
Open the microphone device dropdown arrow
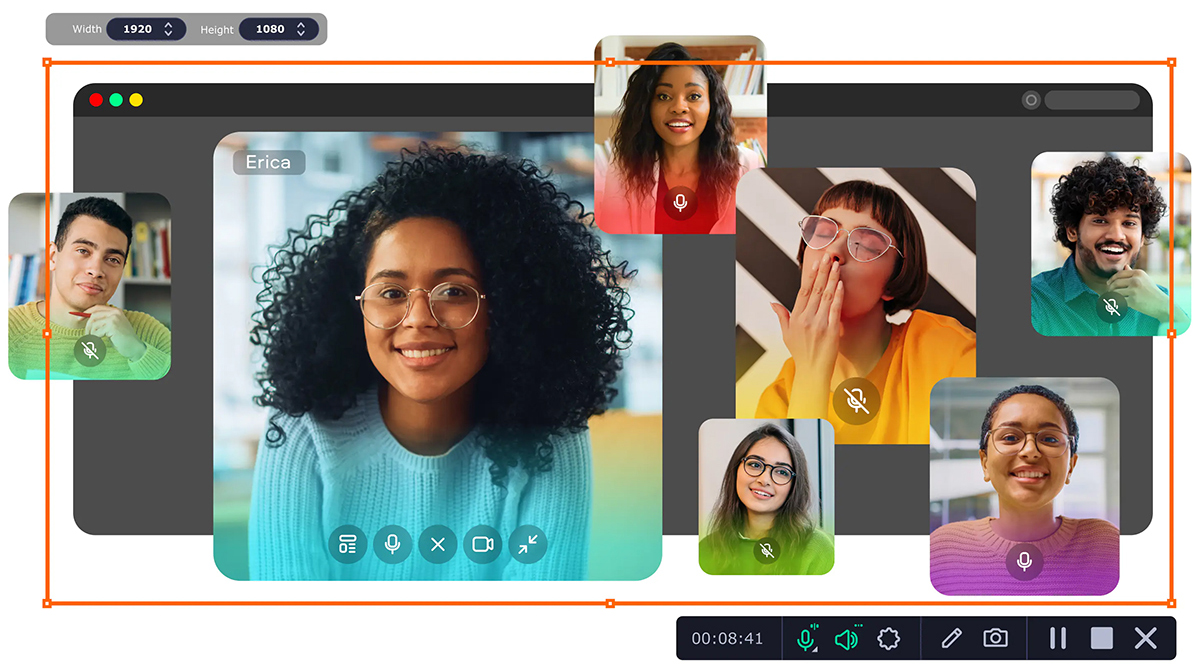tap(814, 650)
